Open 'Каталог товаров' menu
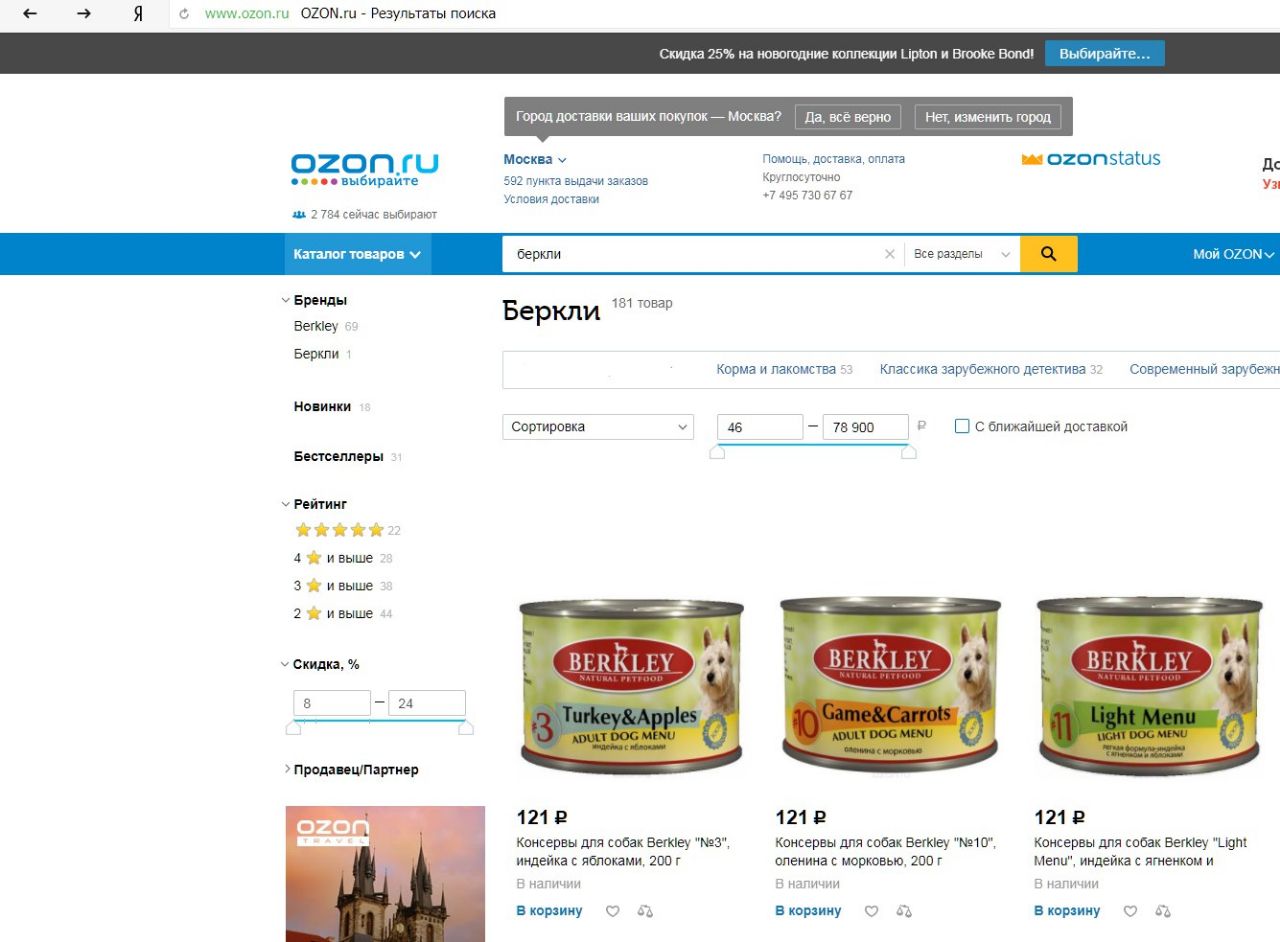This screenshot has width=1280, height=942. click(357, 254)
